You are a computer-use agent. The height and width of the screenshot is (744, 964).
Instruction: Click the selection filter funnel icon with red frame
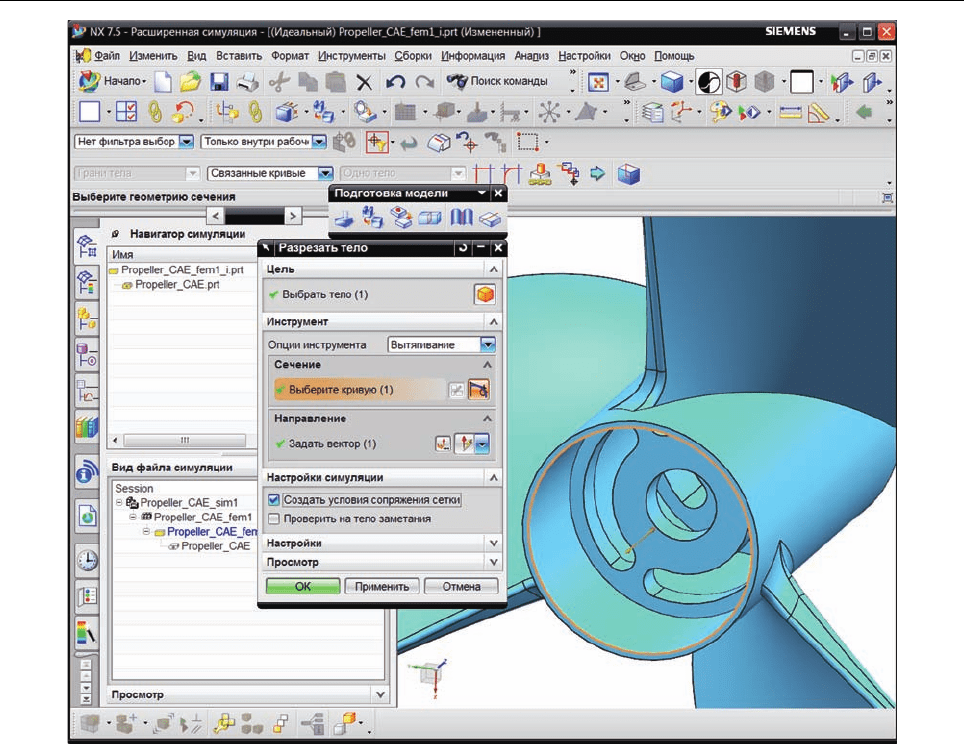377,142
